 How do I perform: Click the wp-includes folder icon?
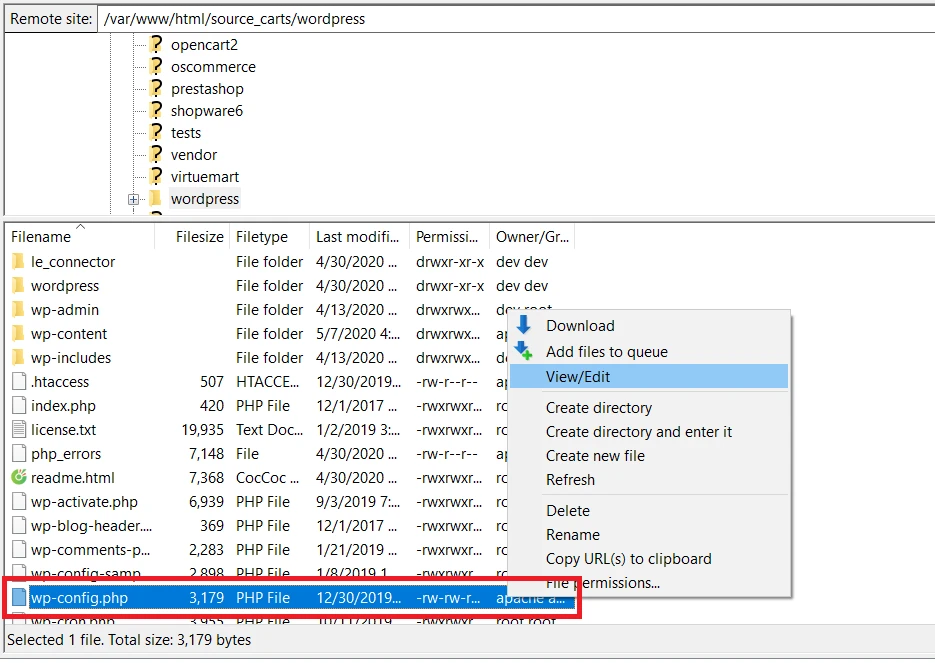(x=18, y=357)
